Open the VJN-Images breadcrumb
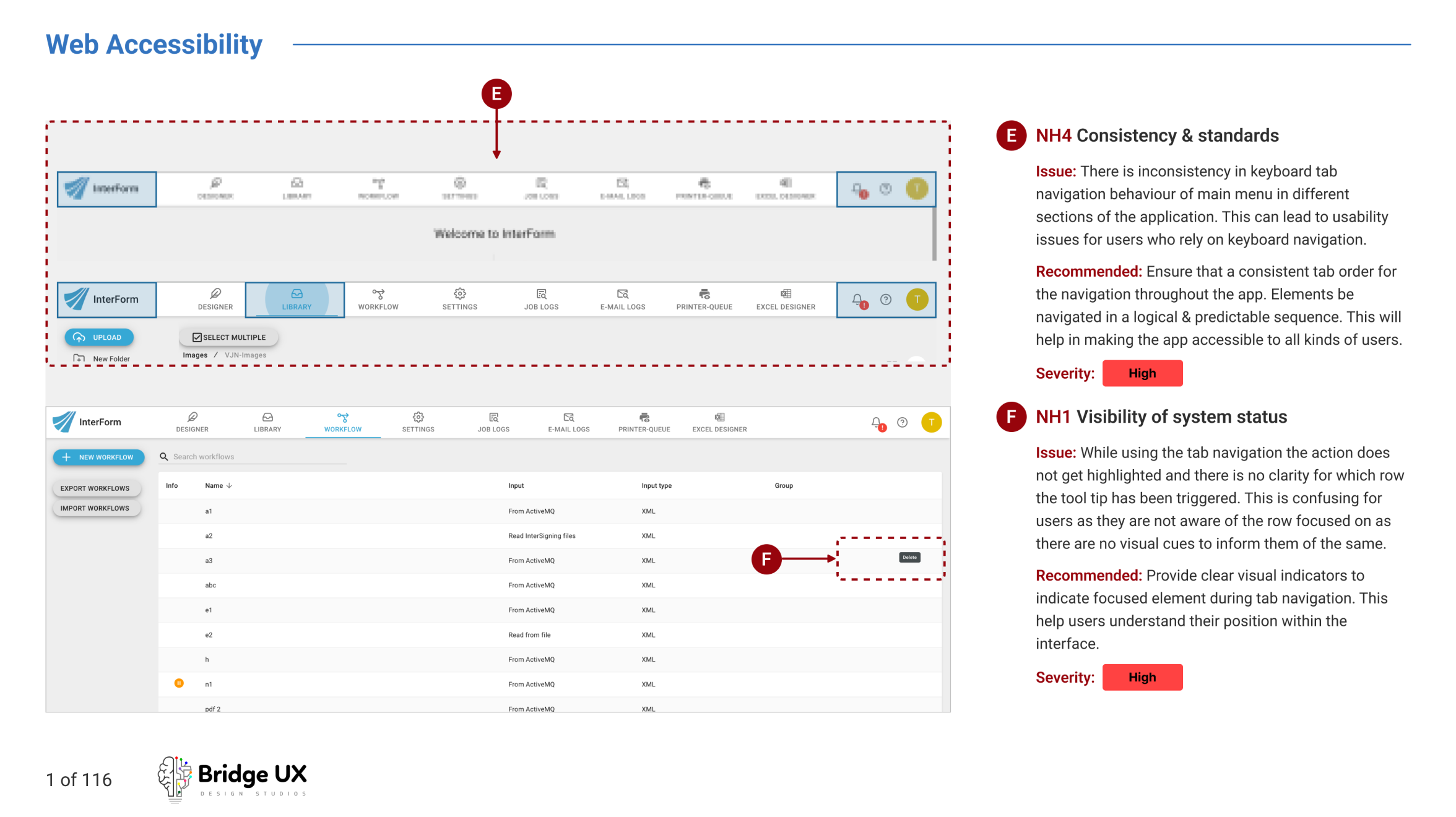The image size is (1456, 817). [x=246, y=355]
